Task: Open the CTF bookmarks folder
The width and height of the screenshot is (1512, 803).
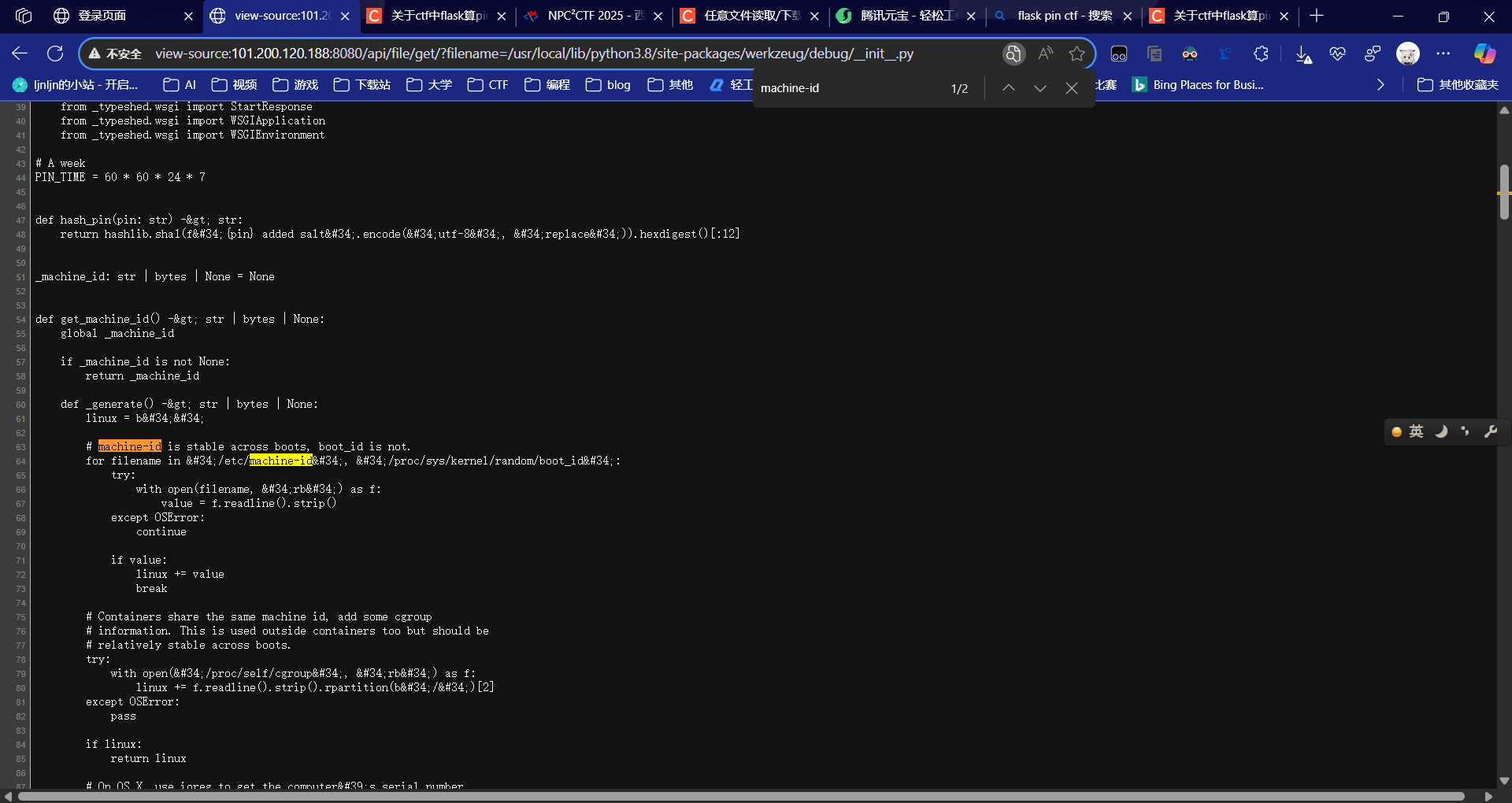Action: pos(487,85)
